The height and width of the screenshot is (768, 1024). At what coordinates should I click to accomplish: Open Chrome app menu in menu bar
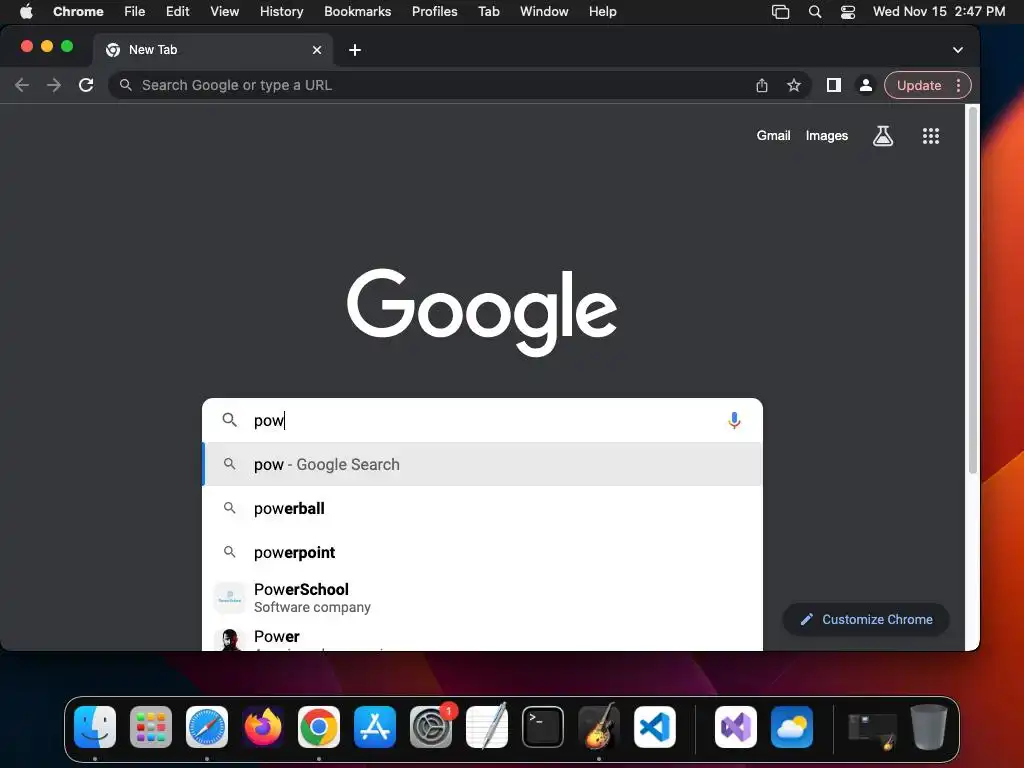(78, 12)
